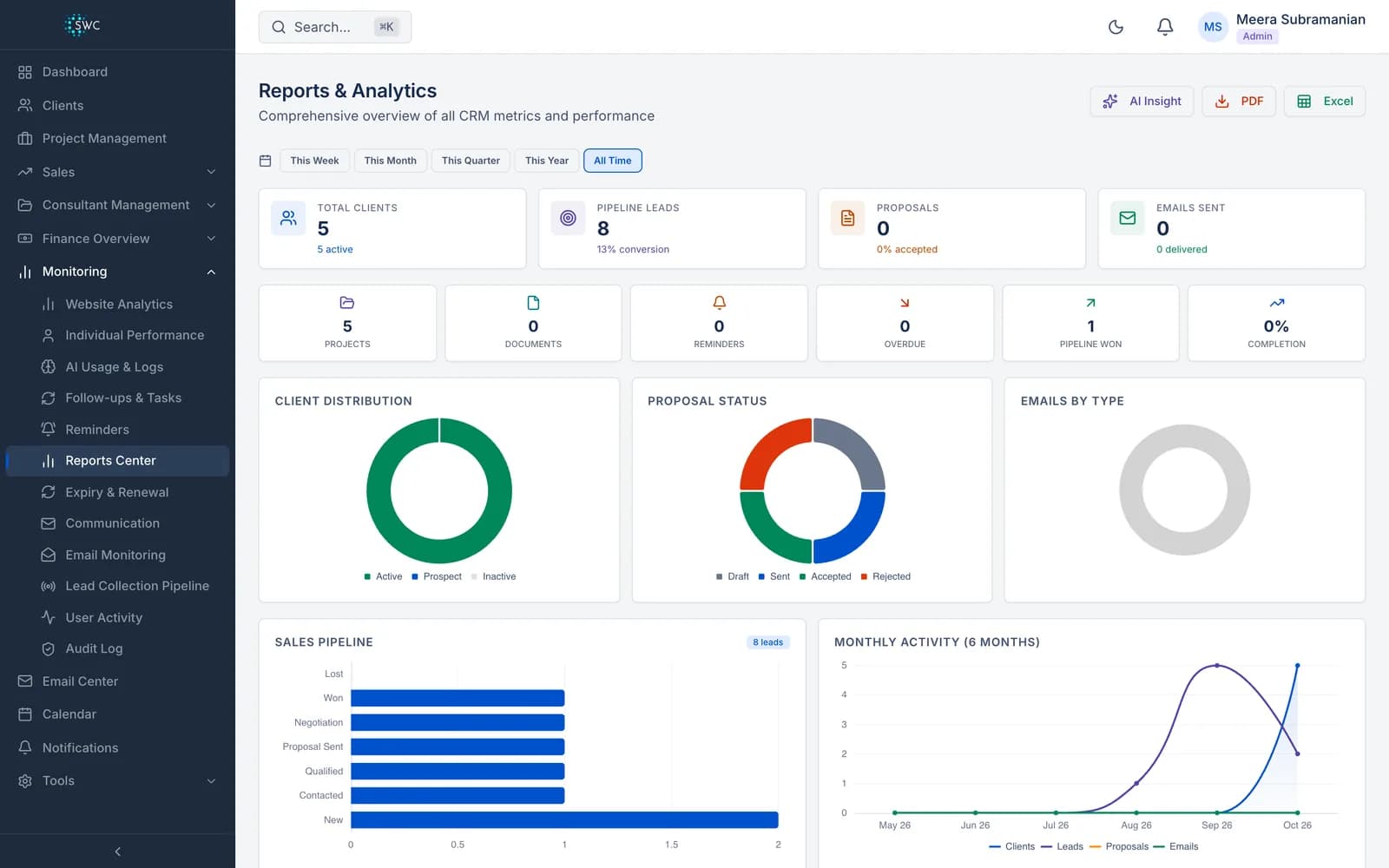Image resolution: width=1389 pixels, height=868 pixels.
Task: Expand Finance Overview submenu chevron
Action: coord(211,239)
